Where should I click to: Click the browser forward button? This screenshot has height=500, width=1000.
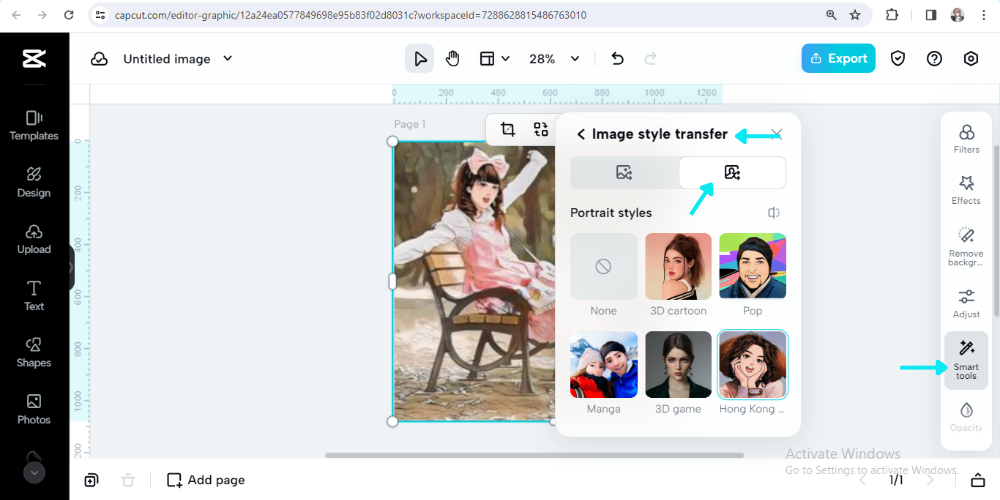[x=42, y=15]
